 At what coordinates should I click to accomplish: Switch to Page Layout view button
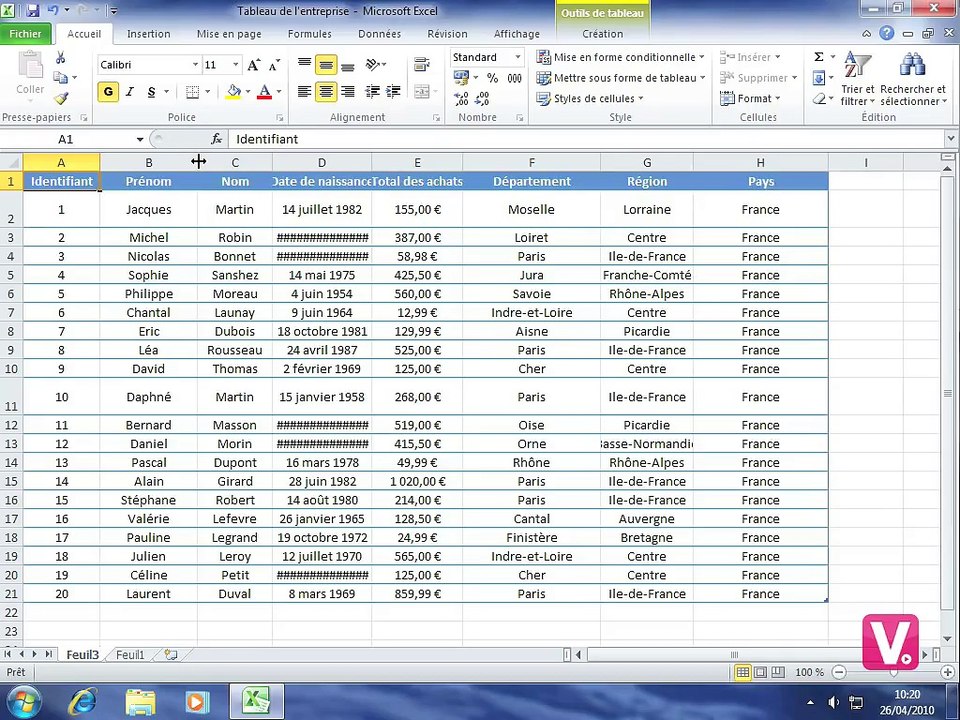pyautogui.click(x=760, y=672)
